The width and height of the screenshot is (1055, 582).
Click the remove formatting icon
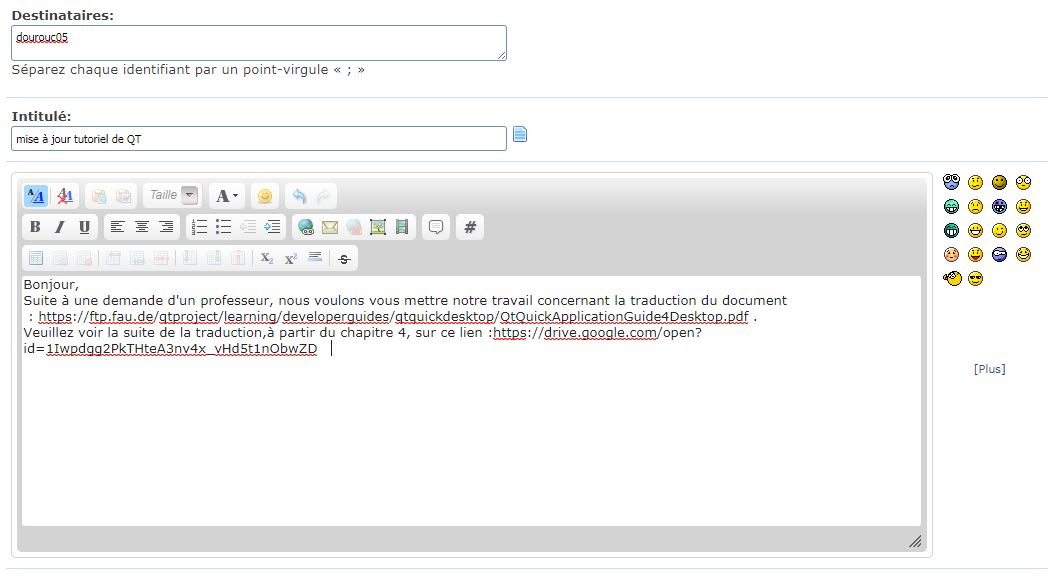65,196
